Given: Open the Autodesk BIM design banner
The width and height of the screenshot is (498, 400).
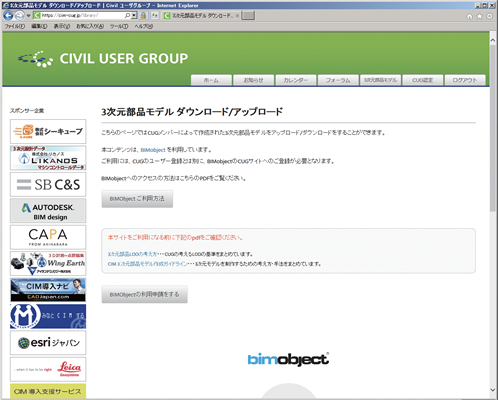Looking at the screenshot, I should [x=48, y=211].
